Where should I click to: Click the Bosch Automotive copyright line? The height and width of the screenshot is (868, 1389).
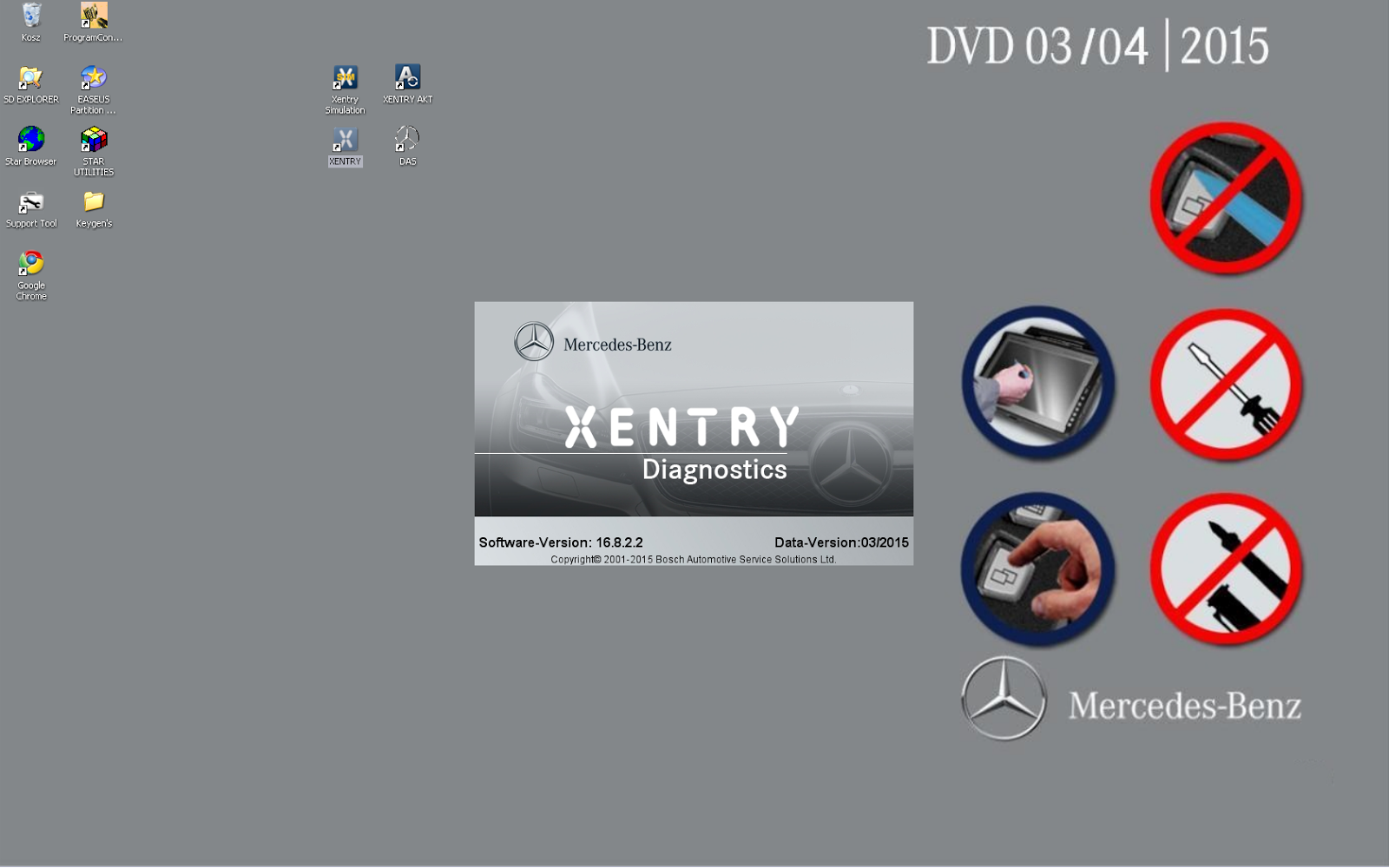[693, 560]
